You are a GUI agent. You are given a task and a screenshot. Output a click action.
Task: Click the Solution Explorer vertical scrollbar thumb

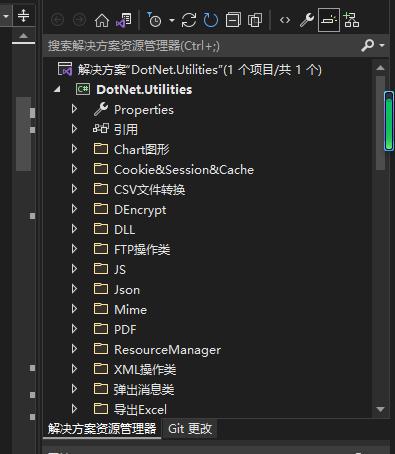pyautogui.click(x=380, y=123)
